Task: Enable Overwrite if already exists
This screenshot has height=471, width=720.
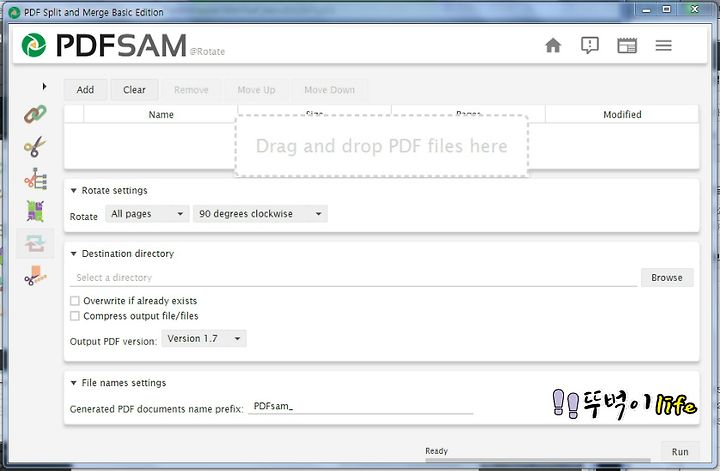Action: pos(75,301)
